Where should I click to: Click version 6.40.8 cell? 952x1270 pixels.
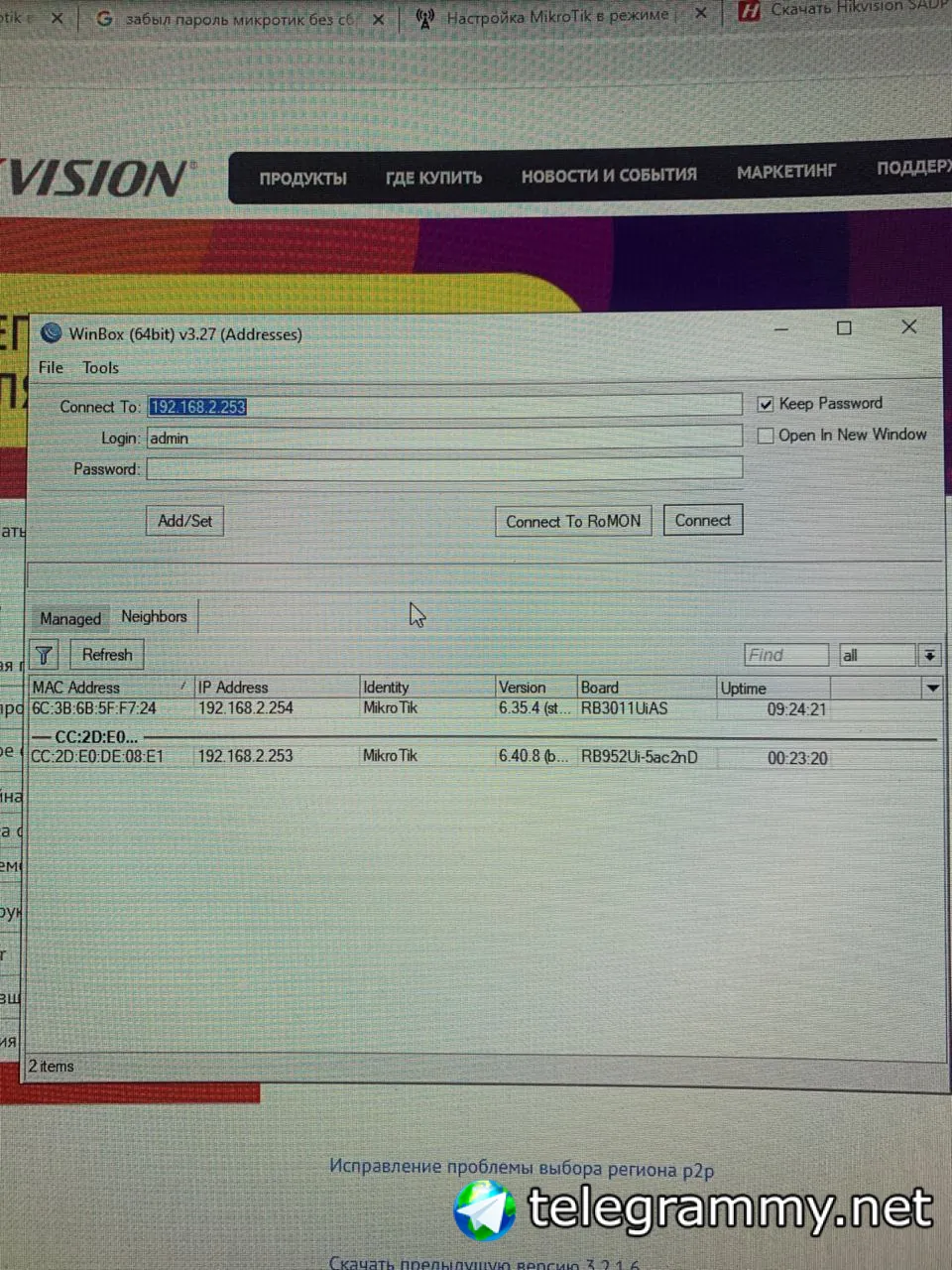pyautogui.click(x=534, y=756)
